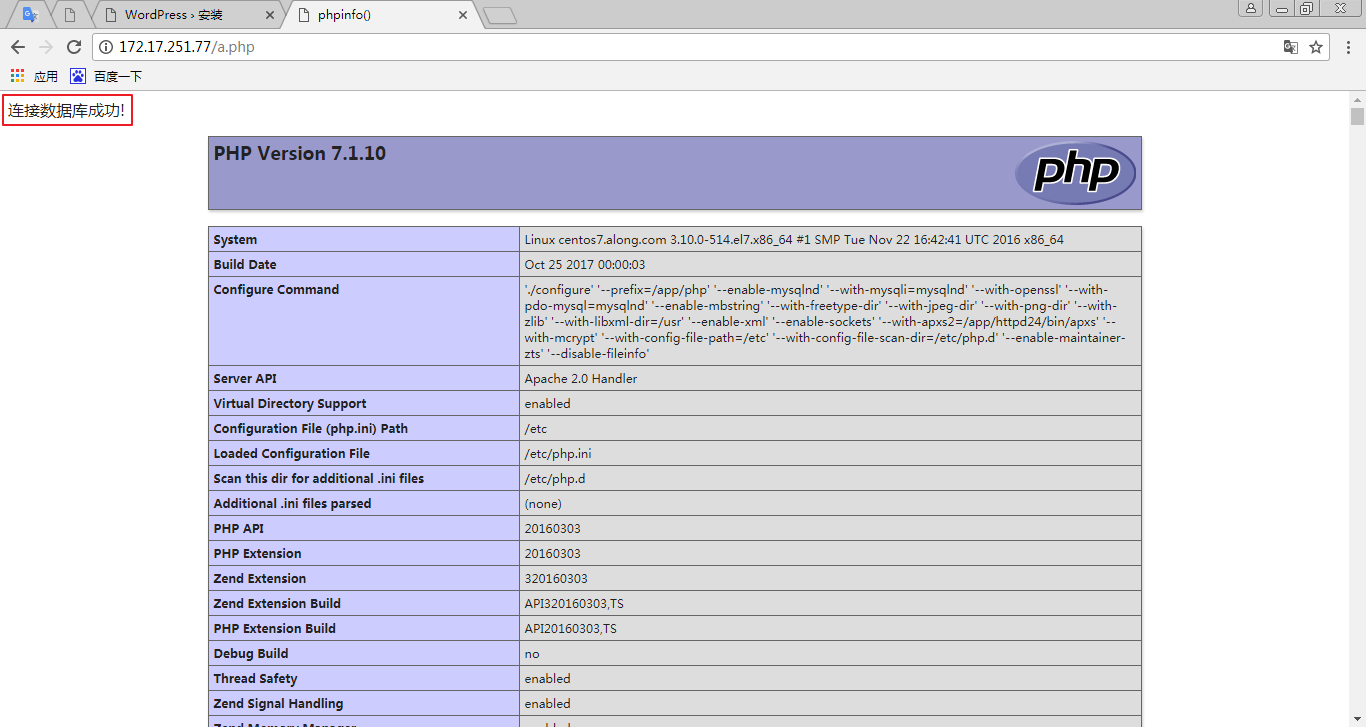
Task: Reload the current page
Action: click(73, 46)
